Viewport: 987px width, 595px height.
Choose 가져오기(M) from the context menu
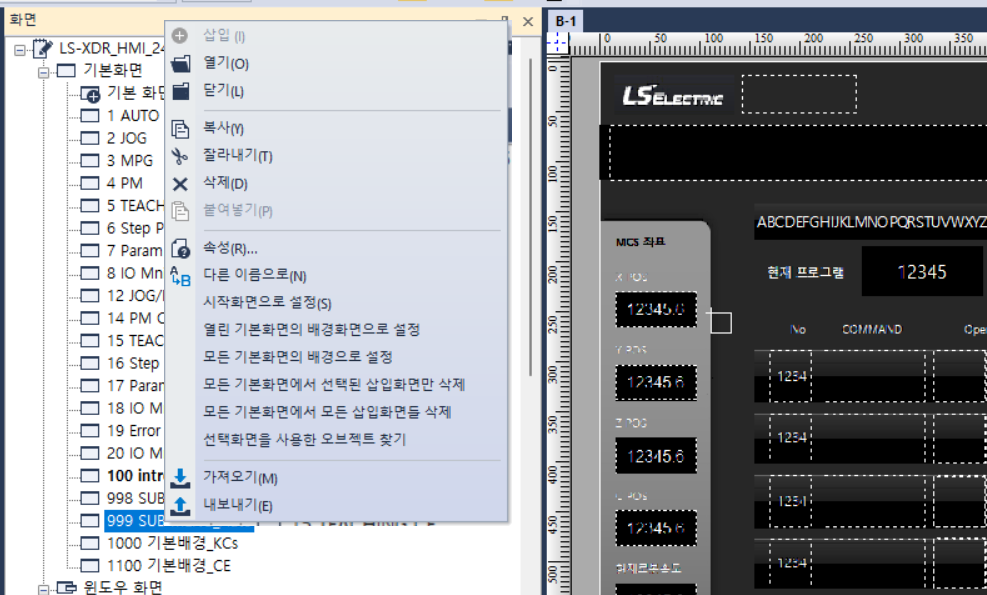(x=240, y=477)
